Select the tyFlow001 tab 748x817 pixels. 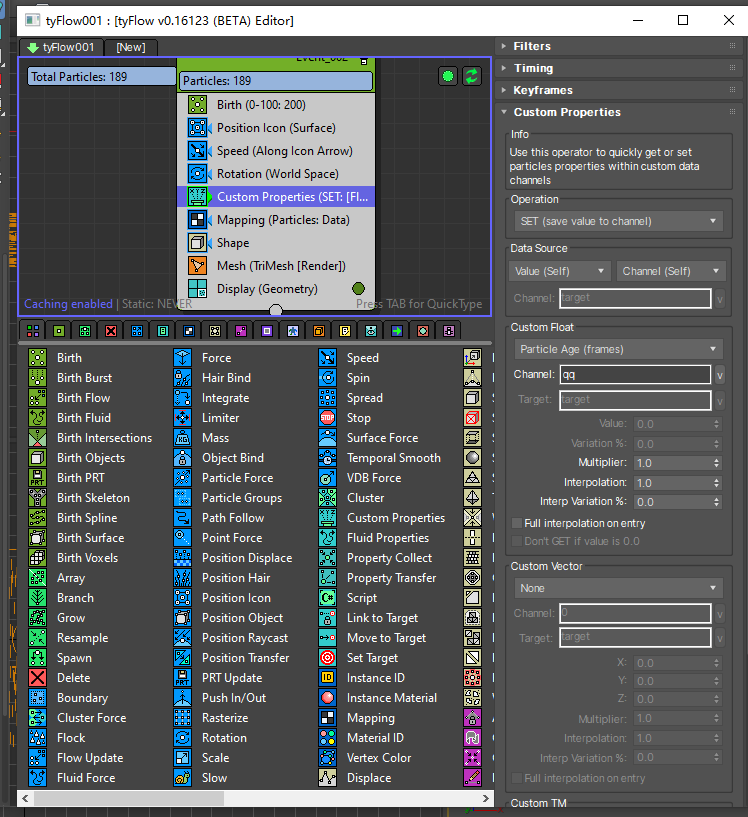coord(61,47)
